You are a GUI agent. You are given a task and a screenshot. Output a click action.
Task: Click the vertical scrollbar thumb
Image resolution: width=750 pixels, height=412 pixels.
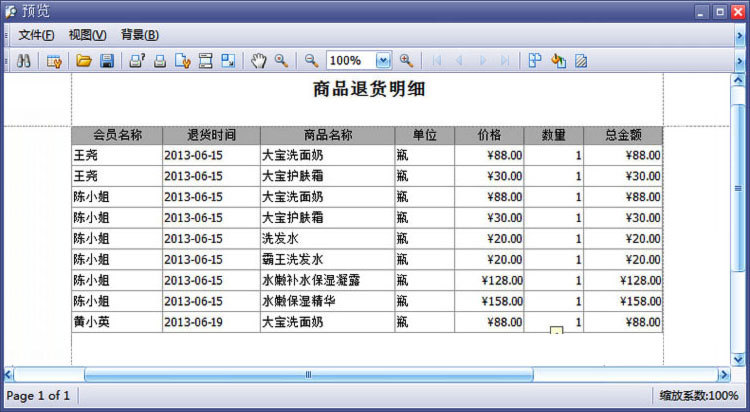coord(739,189)
